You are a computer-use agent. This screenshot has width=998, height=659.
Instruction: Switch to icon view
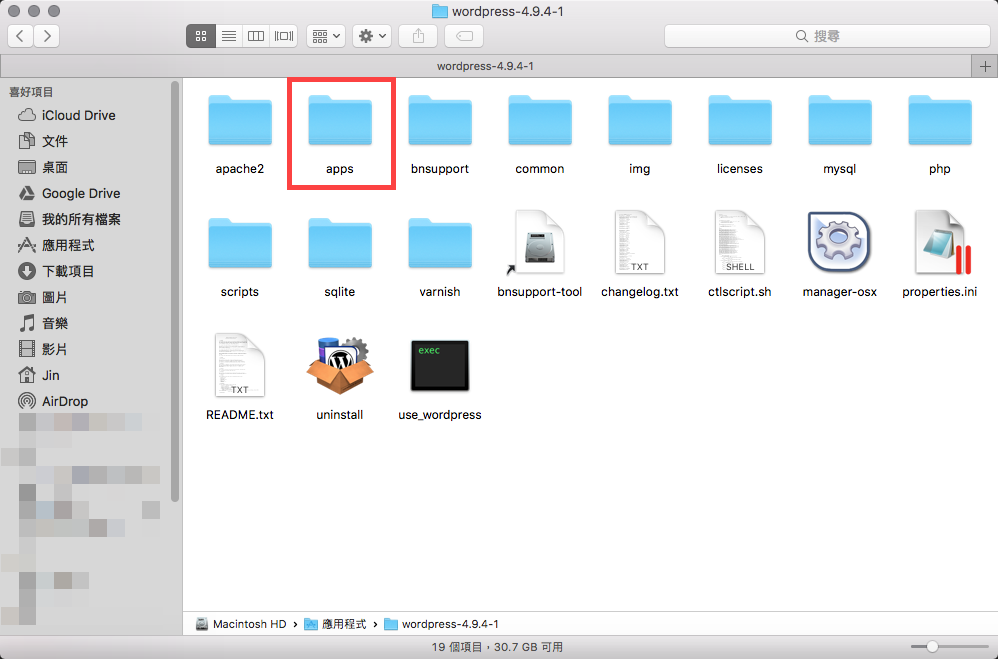pos(200,36)
